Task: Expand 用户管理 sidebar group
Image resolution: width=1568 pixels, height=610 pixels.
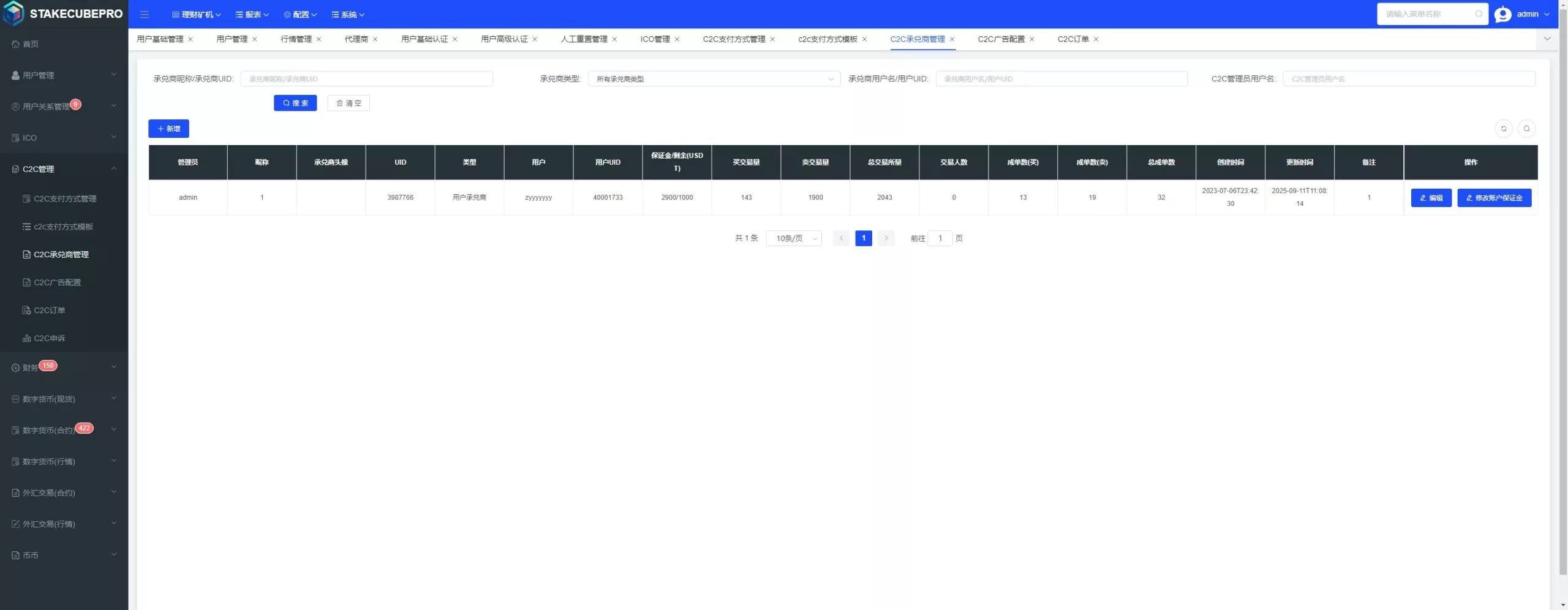Action: pos(64,75)
